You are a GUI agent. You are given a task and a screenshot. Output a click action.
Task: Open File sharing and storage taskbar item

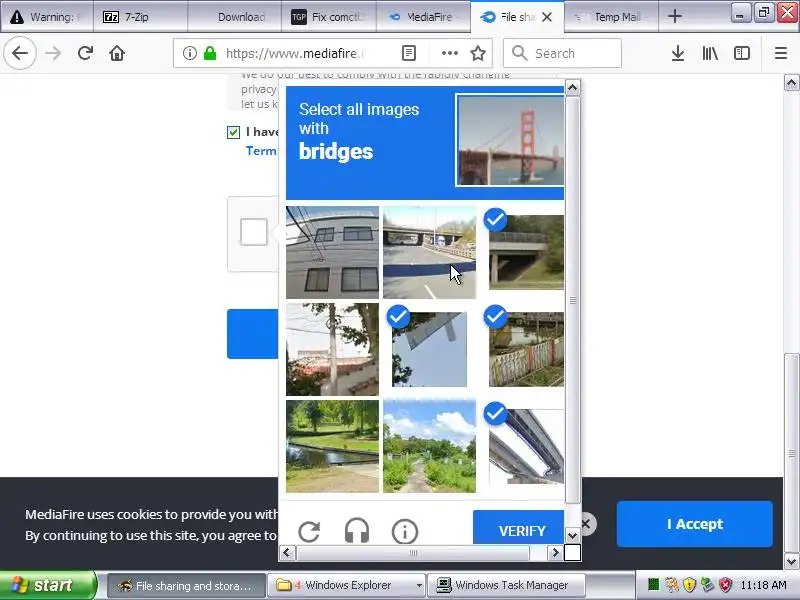point(187,585)
